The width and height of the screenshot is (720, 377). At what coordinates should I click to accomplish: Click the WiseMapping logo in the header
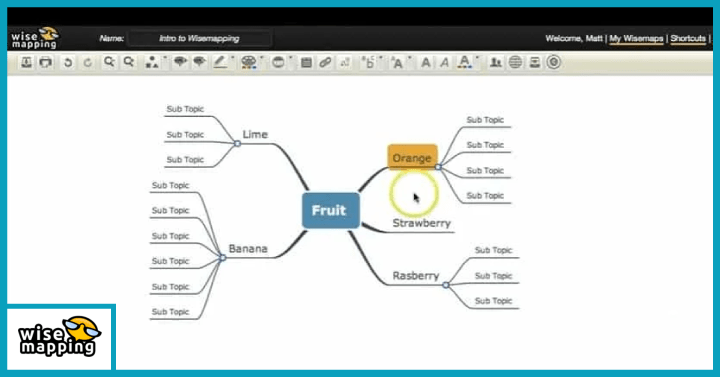click(x=35, y=38)
